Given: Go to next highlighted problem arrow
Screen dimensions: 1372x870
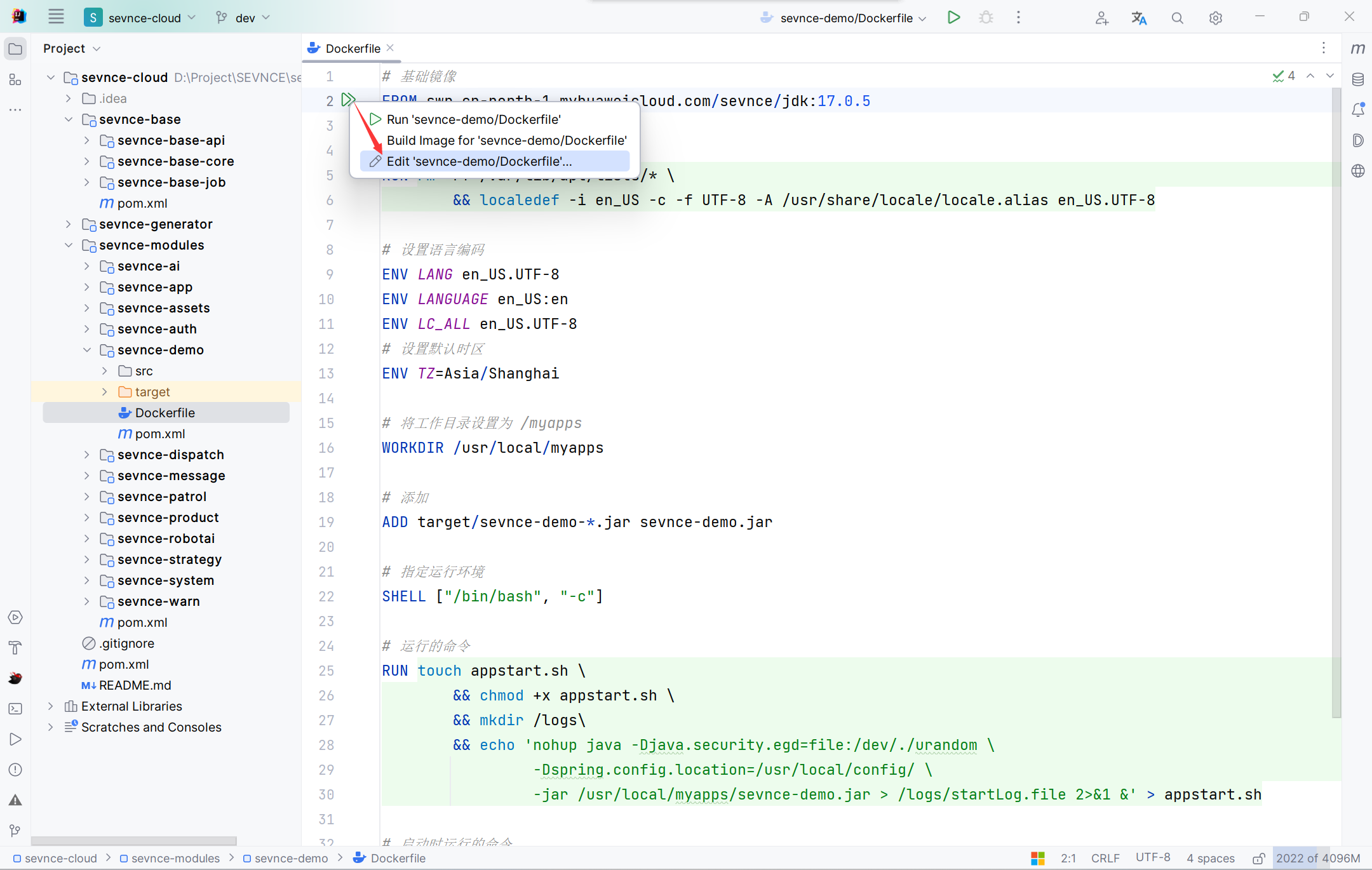Looking at the screenshot, I should (x=1330, y=76).
